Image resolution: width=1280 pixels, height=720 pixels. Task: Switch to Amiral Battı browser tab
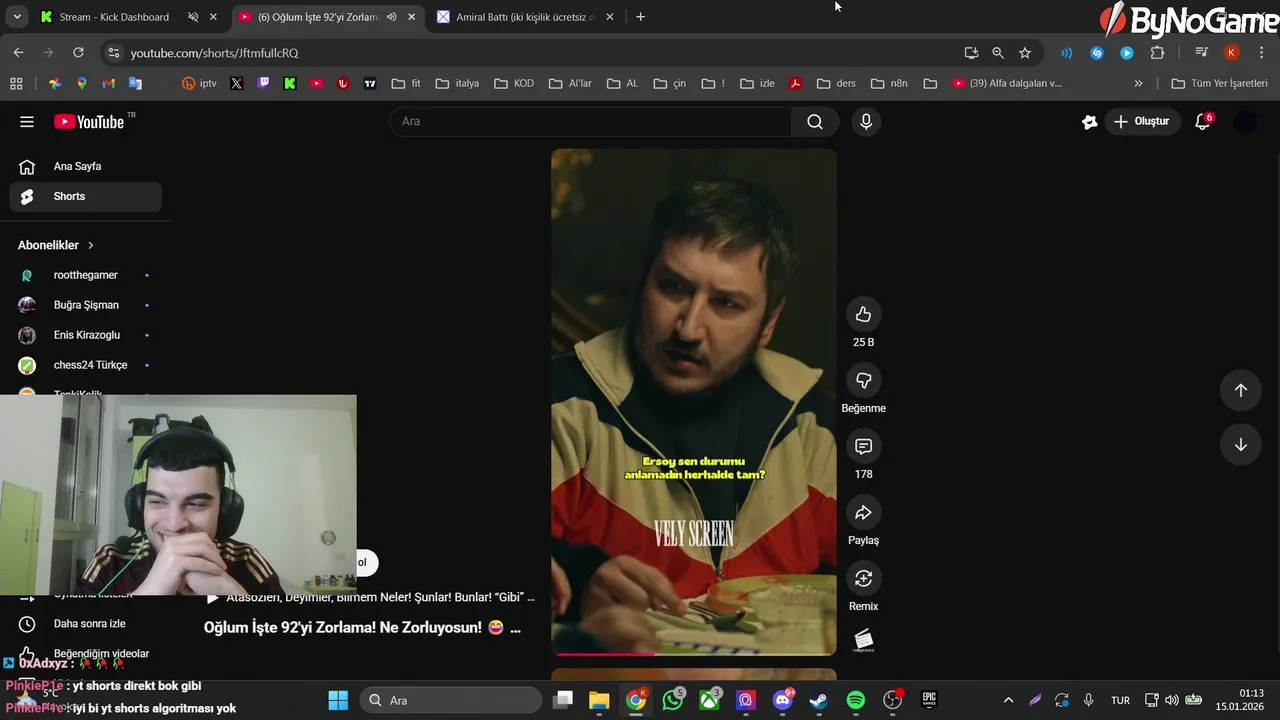click(524, 17)
